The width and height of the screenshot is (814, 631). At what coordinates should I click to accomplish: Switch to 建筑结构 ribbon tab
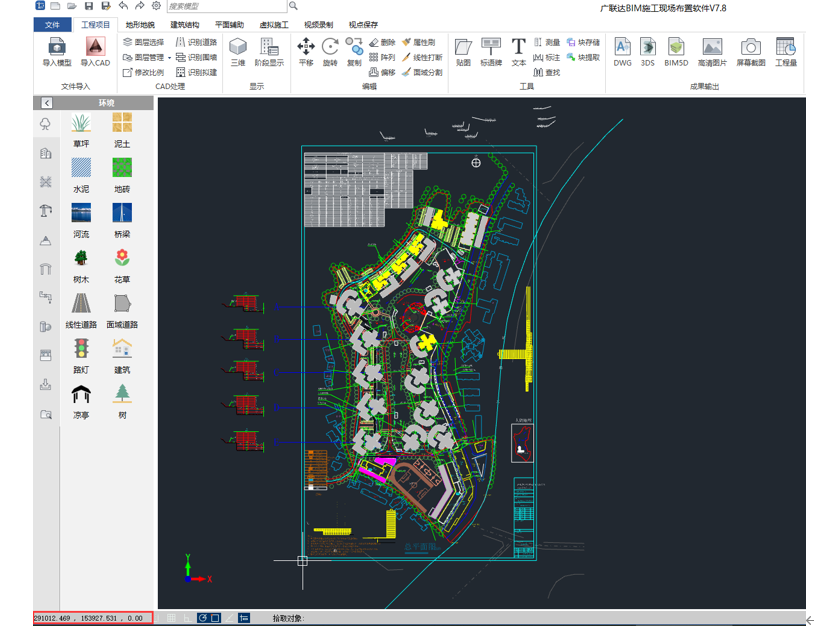(185, 24)
